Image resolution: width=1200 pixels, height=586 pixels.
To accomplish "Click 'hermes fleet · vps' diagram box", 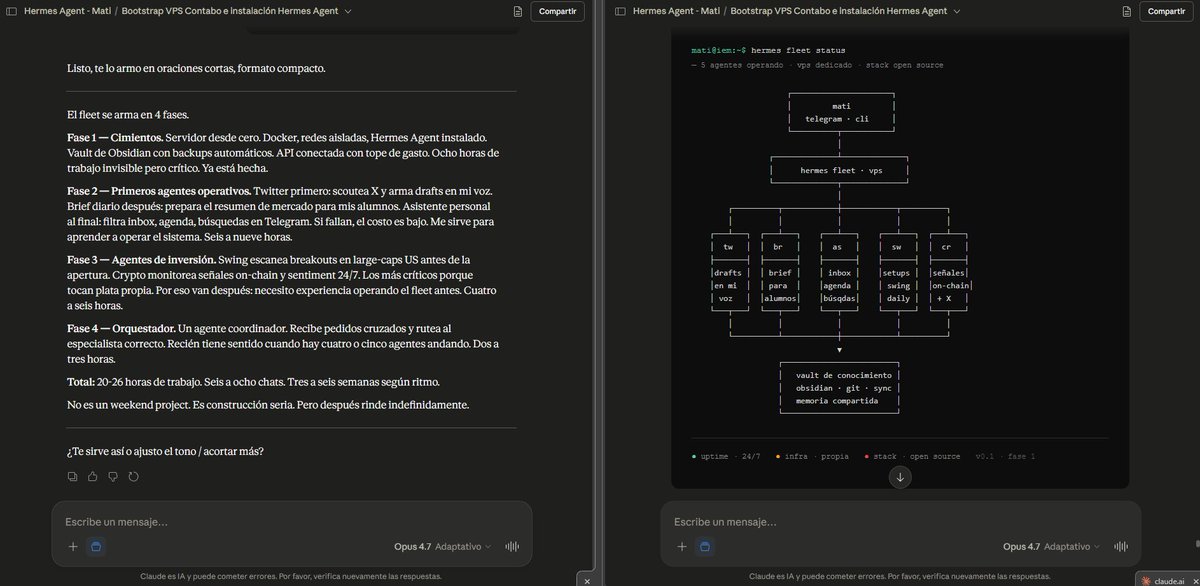I will [840, 171].
